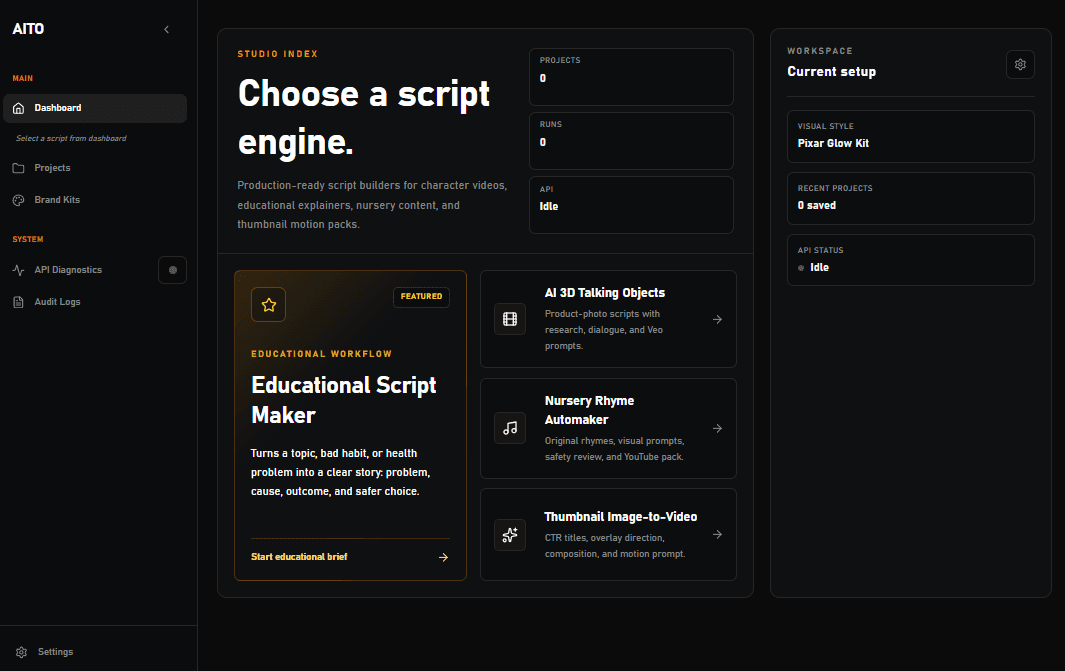Click the MAIN section label
1065x671 pixels.
(x=22, y=78)
